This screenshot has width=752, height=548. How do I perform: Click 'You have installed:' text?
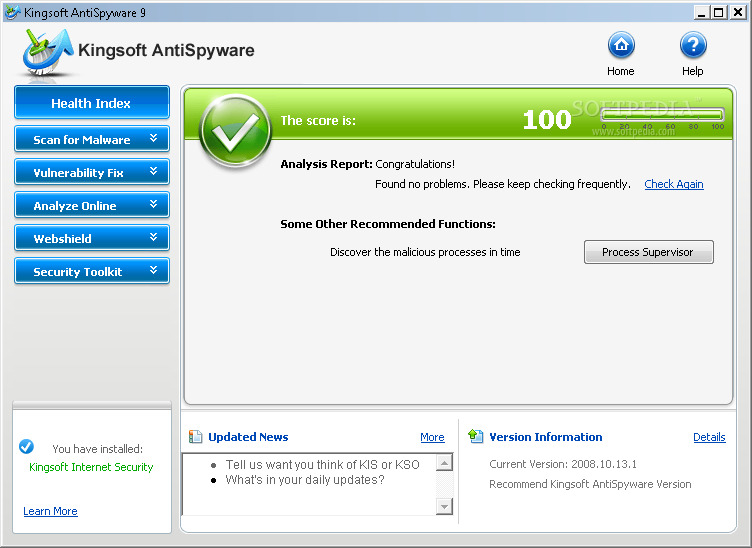click(x=97, y=449)
